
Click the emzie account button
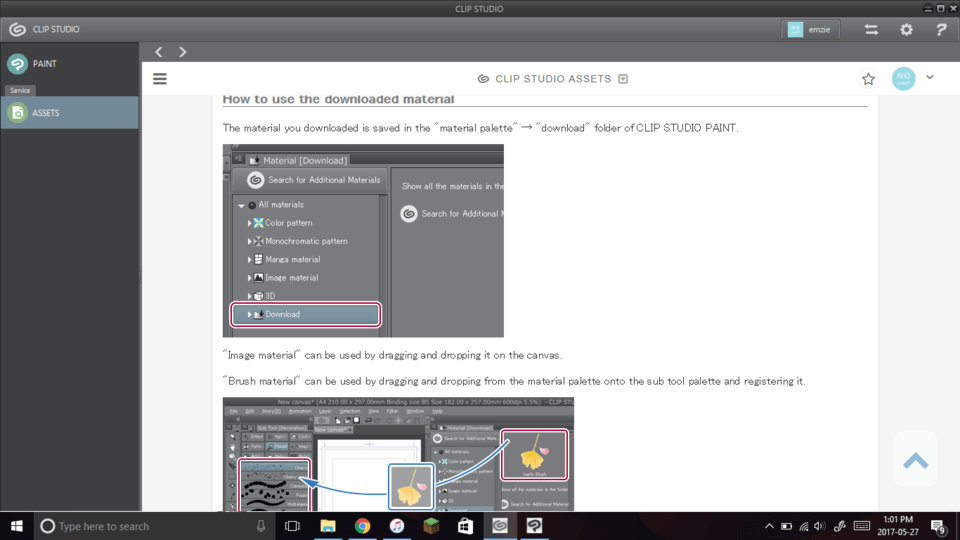(x=811, y=29)
